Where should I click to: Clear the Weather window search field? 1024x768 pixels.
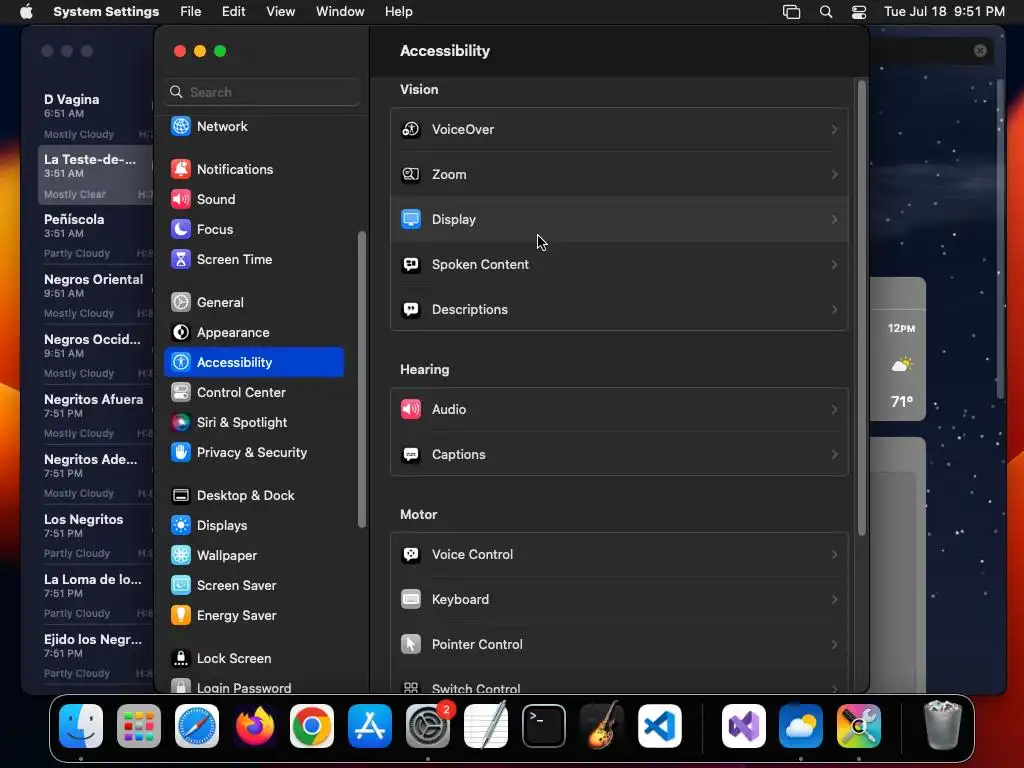980,51
